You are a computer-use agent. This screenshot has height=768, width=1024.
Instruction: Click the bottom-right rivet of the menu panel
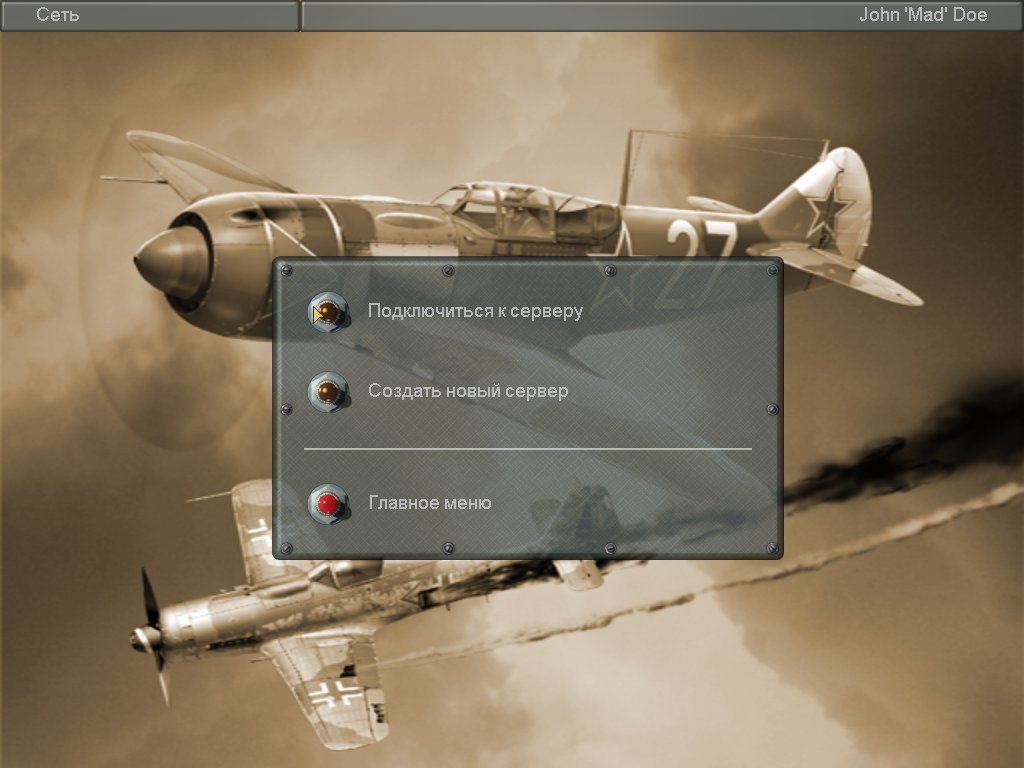click(771, 547)
